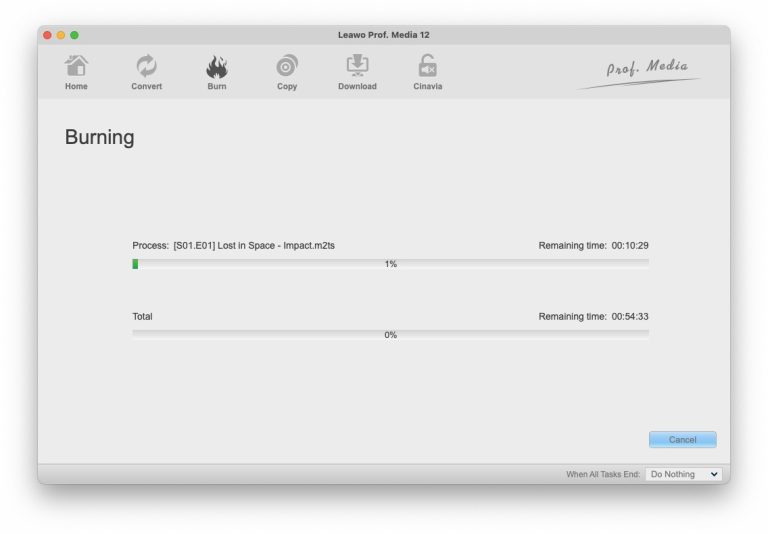Viewport: 768px width, 534px height.
Task: Click the Leawo Prof. Media 12 title
Action: click(x=384, y=35)
